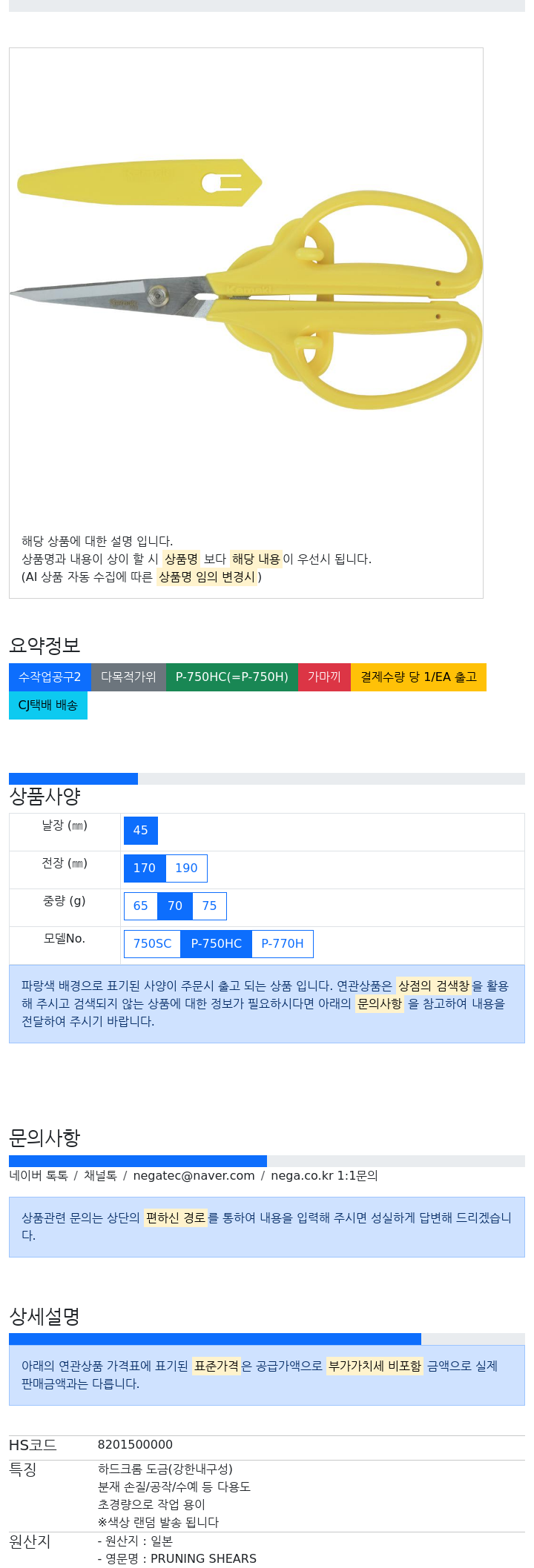Select model P-770H option

point(283,944)
